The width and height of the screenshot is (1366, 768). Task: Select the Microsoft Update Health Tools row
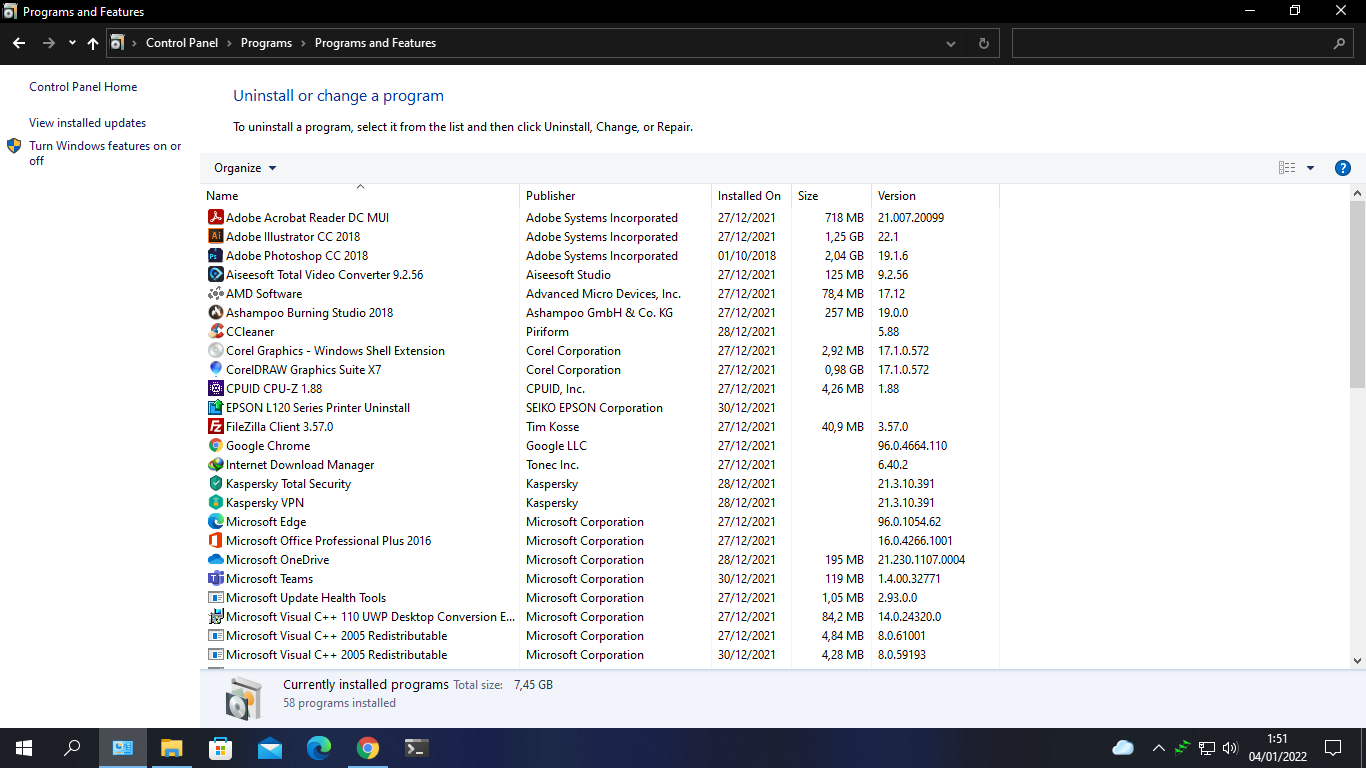(600, 598)
